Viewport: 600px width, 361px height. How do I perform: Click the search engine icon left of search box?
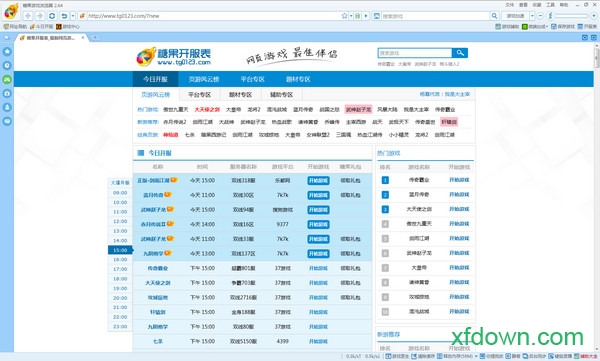[x=377, y=16]
